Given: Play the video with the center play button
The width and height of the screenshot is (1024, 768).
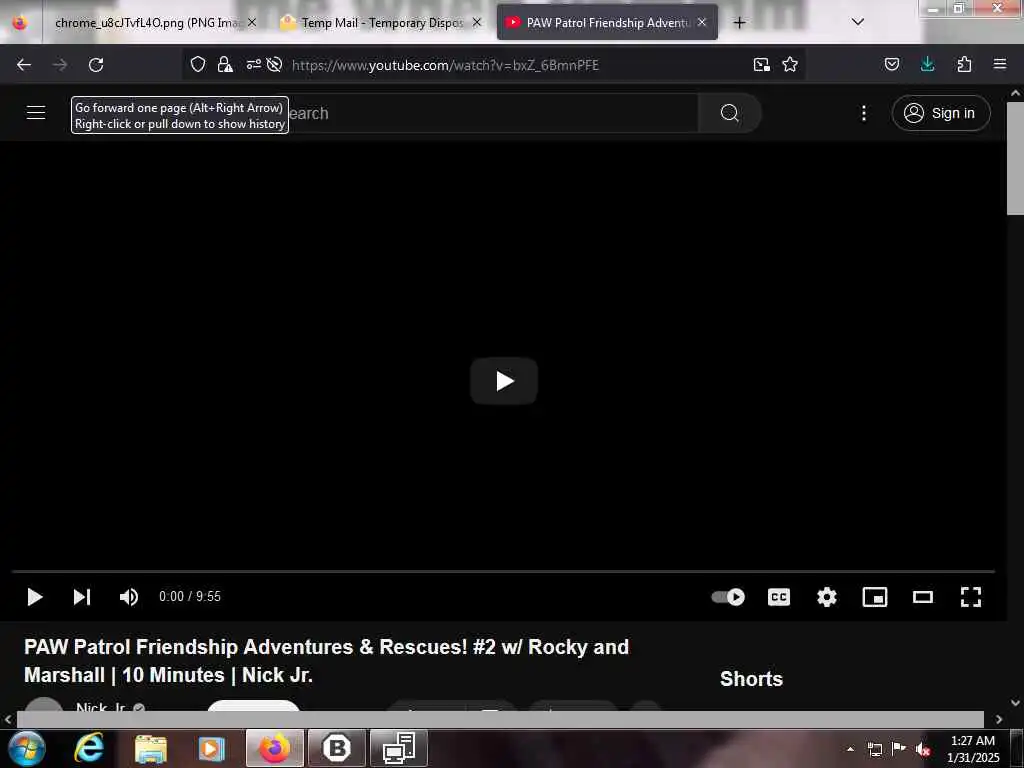Looking at the screenshot, I should (504, 381).
